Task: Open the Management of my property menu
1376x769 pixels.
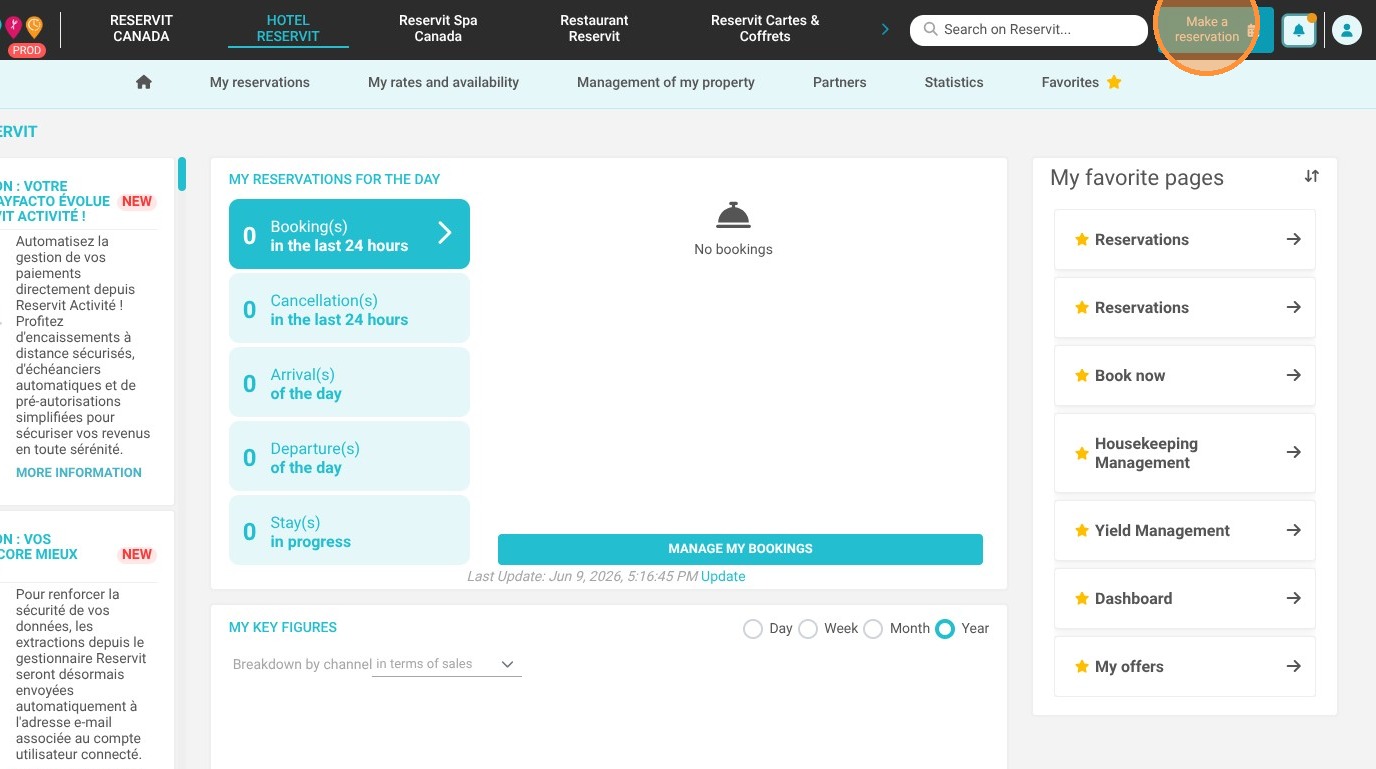Action: [666, 82]
